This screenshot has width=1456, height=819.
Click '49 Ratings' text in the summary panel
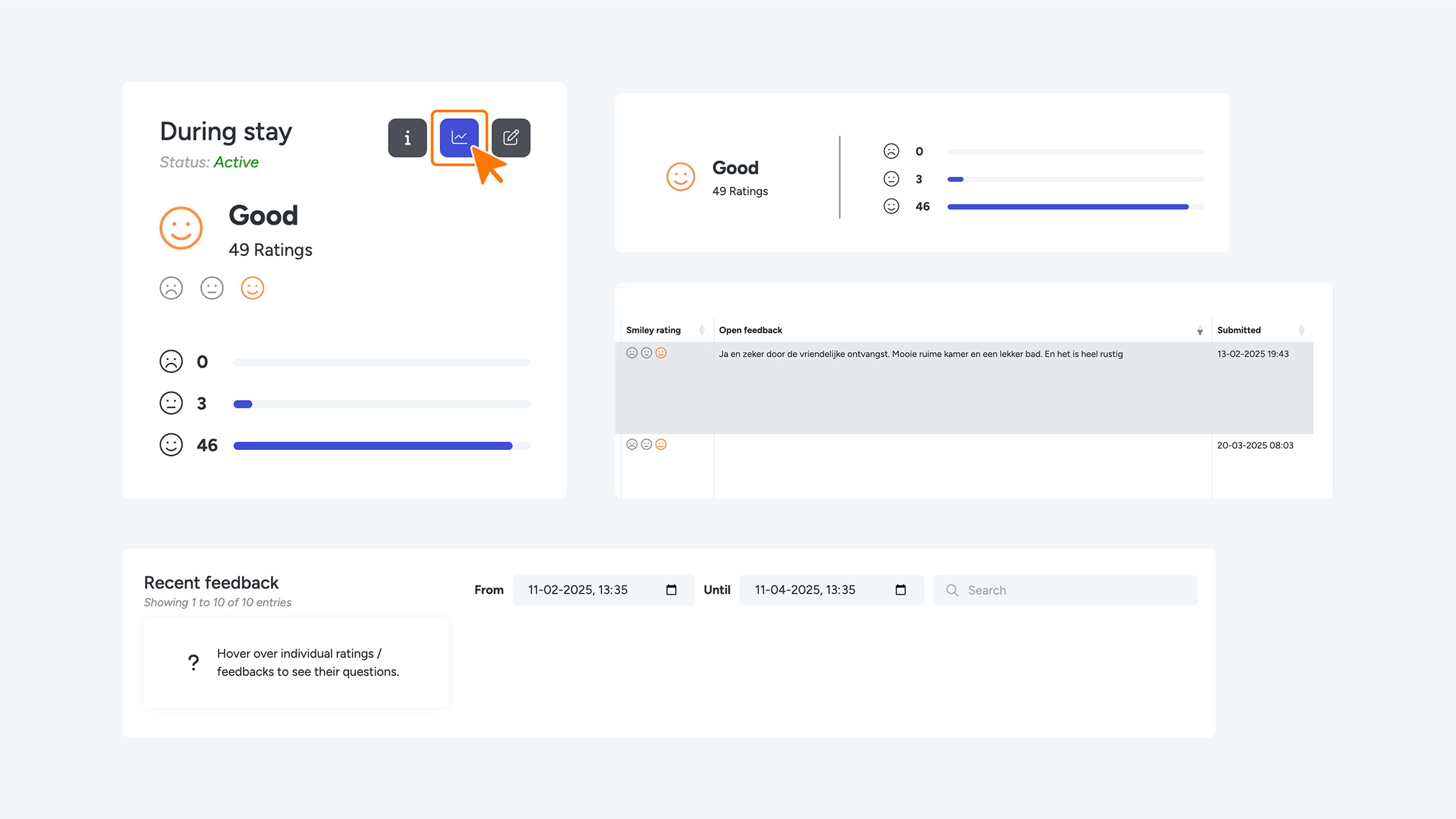click(740, 191)
